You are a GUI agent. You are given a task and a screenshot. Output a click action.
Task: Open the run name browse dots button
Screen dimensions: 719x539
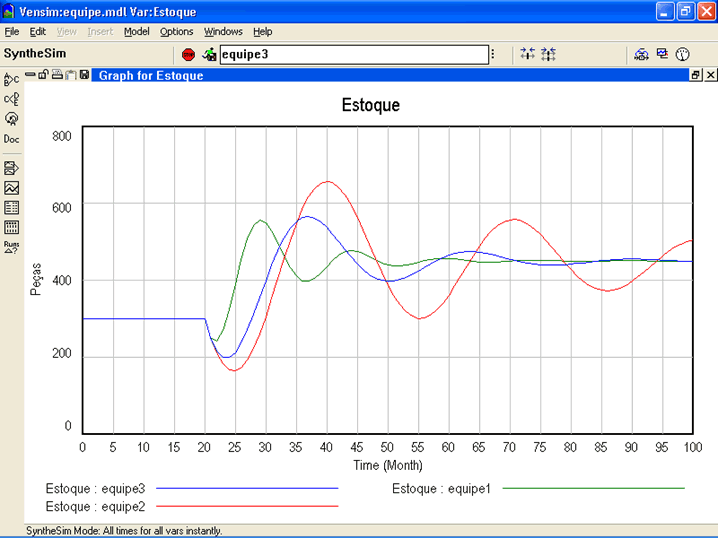[492, 54]
